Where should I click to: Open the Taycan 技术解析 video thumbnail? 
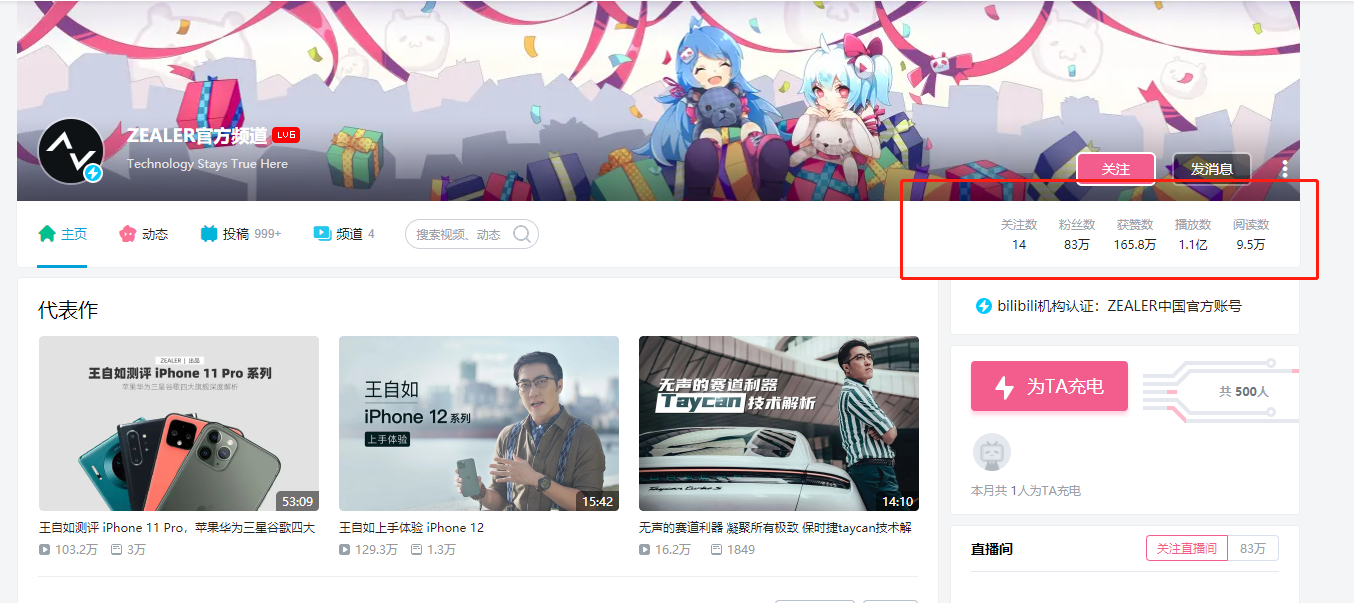click(x=779, y=423)
